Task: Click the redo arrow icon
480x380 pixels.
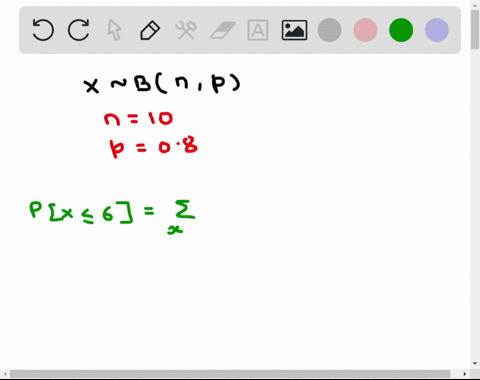Action: (79, 30)
